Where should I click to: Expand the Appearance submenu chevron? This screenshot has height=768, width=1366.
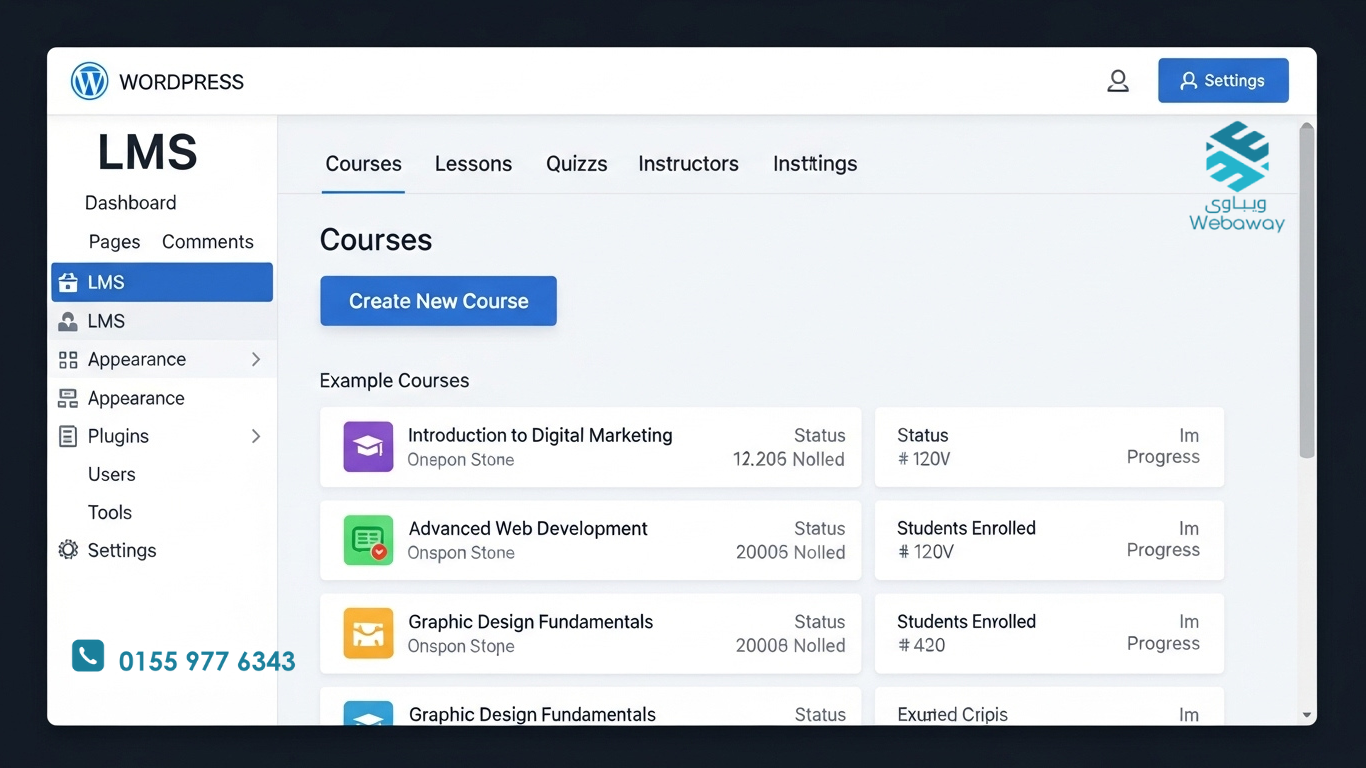[x=256, y=359]
